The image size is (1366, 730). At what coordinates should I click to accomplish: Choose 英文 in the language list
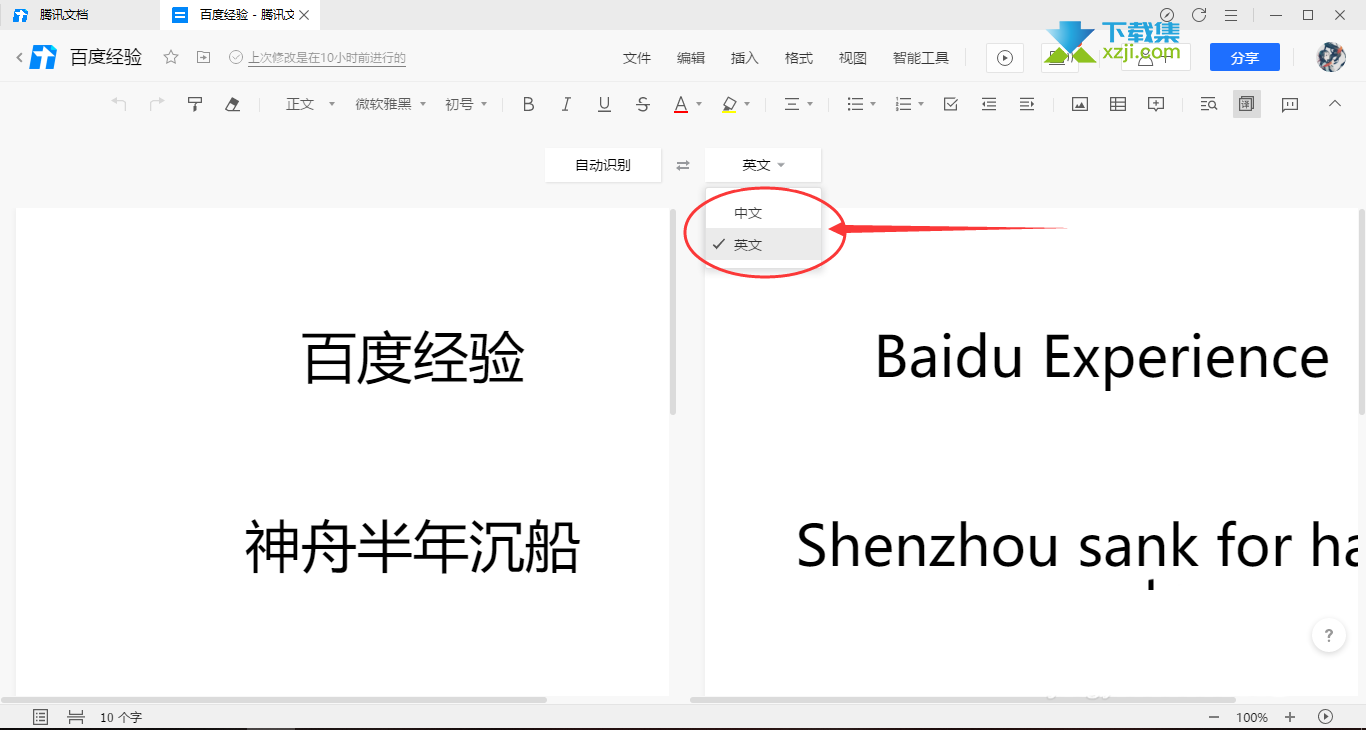[763, 244]
